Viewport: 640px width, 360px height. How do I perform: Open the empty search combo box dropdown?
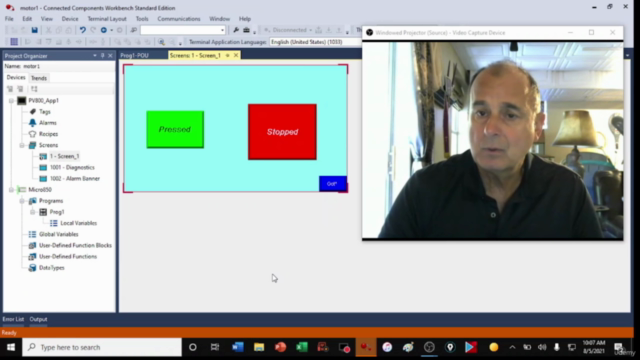click(x=222, y=30)
